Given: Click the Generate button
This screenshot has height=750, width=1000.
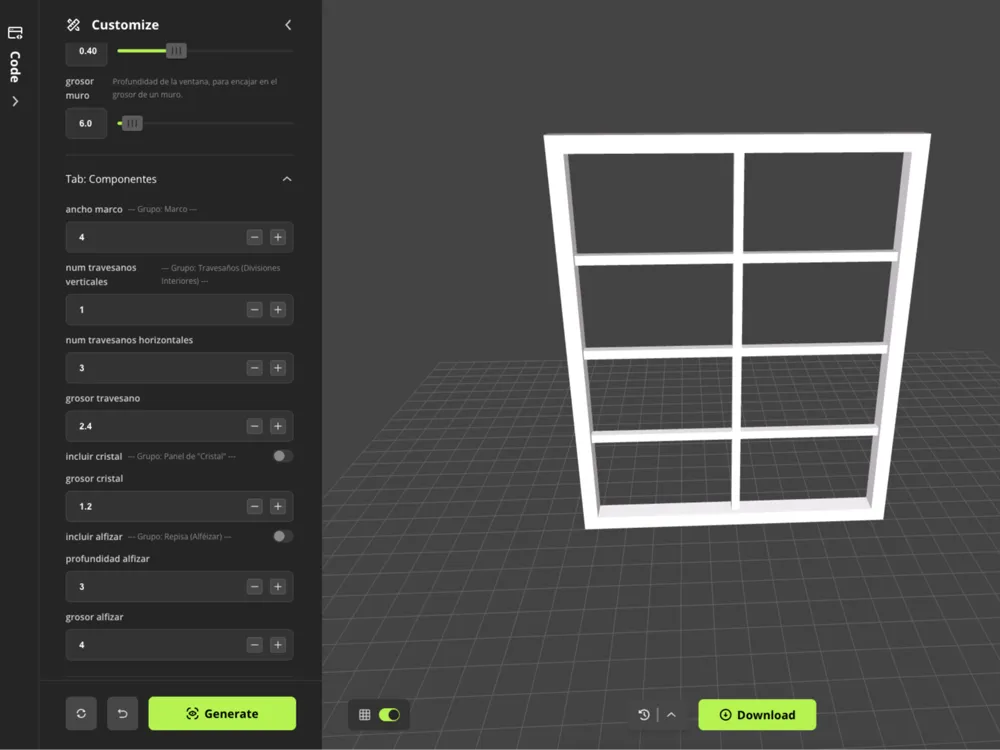Looking at the screenshot, I should pos(222,714).
